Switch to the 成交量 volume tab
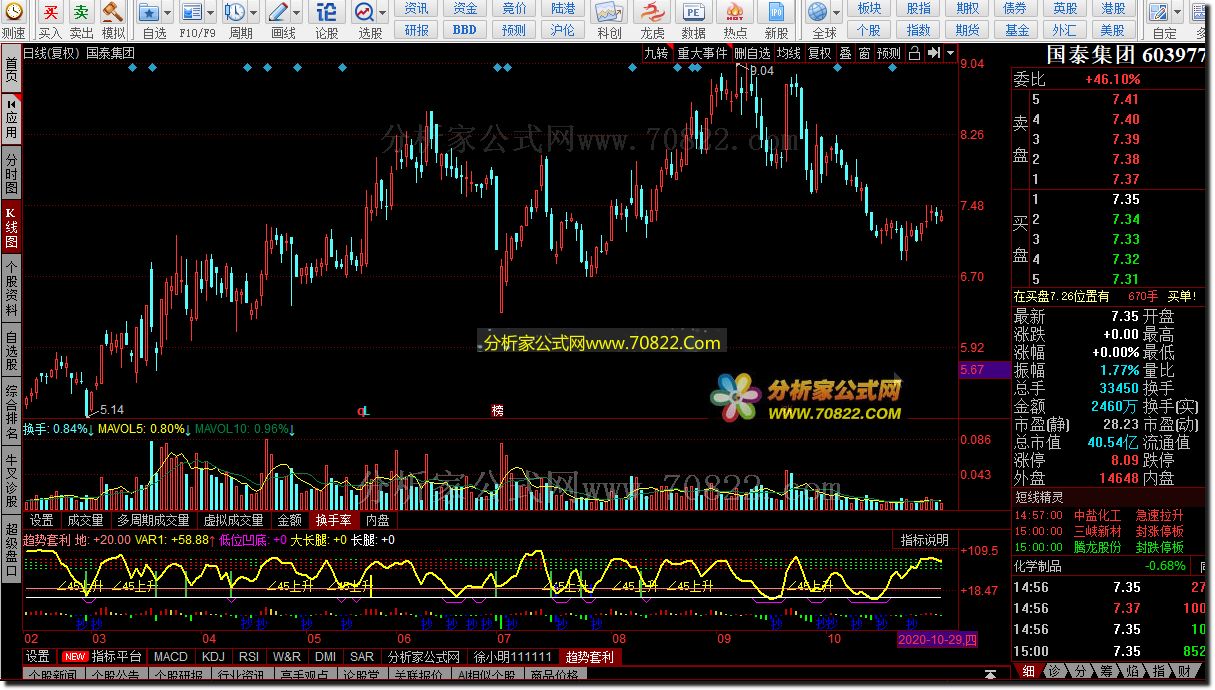 [x=85, y=520]
